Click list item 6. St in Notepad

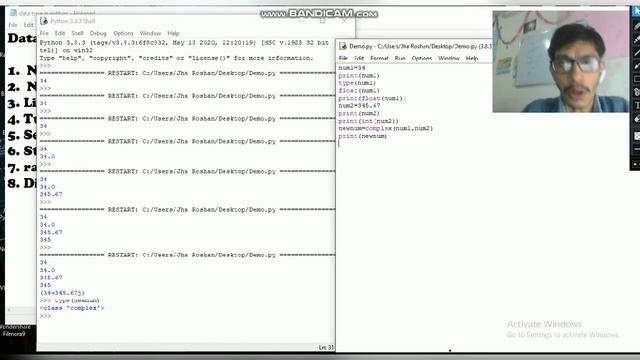tap(22, 151)
